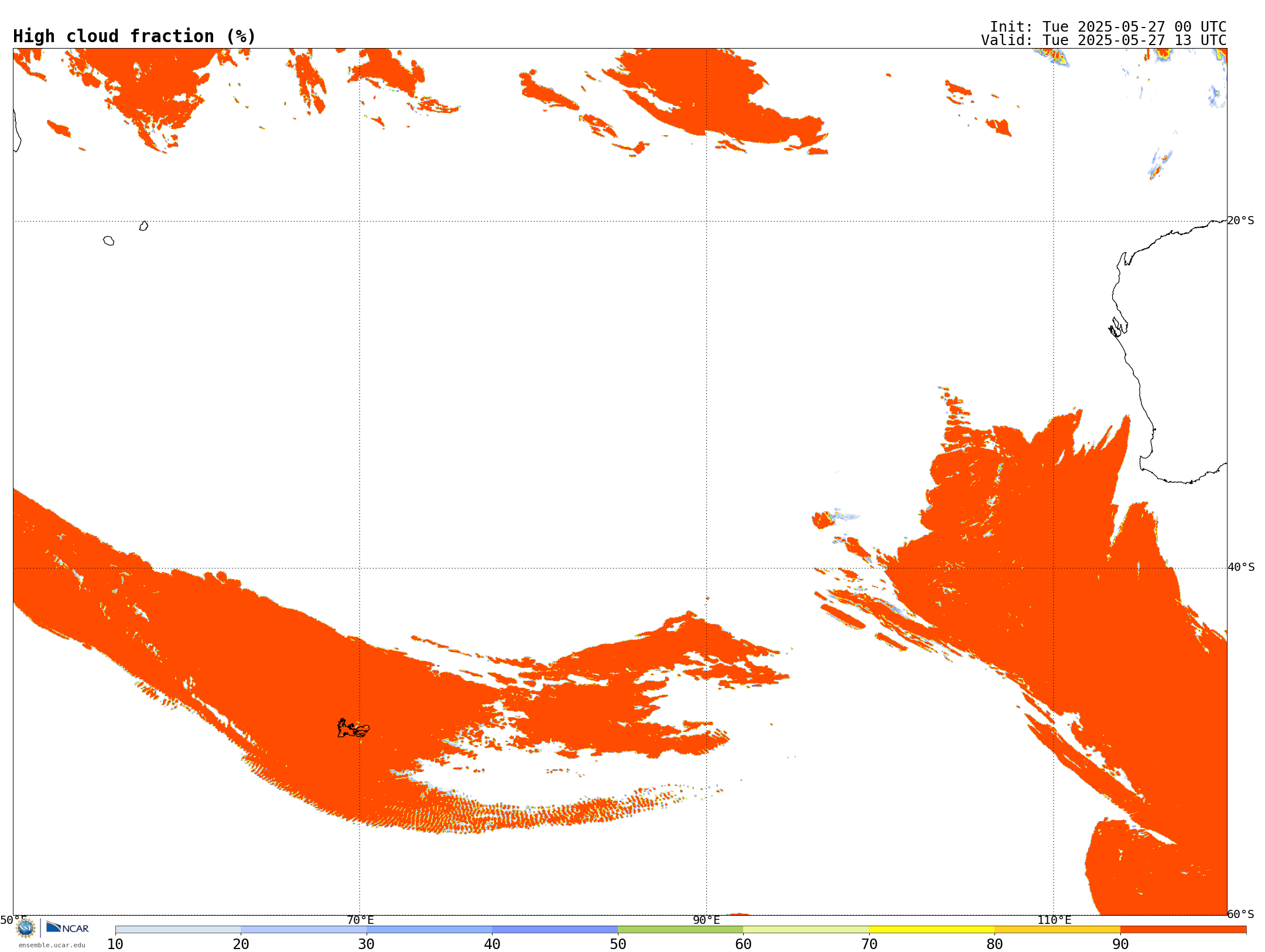Pick the 90+ orange-red colorbar segment

click(x=1183, y=930)
